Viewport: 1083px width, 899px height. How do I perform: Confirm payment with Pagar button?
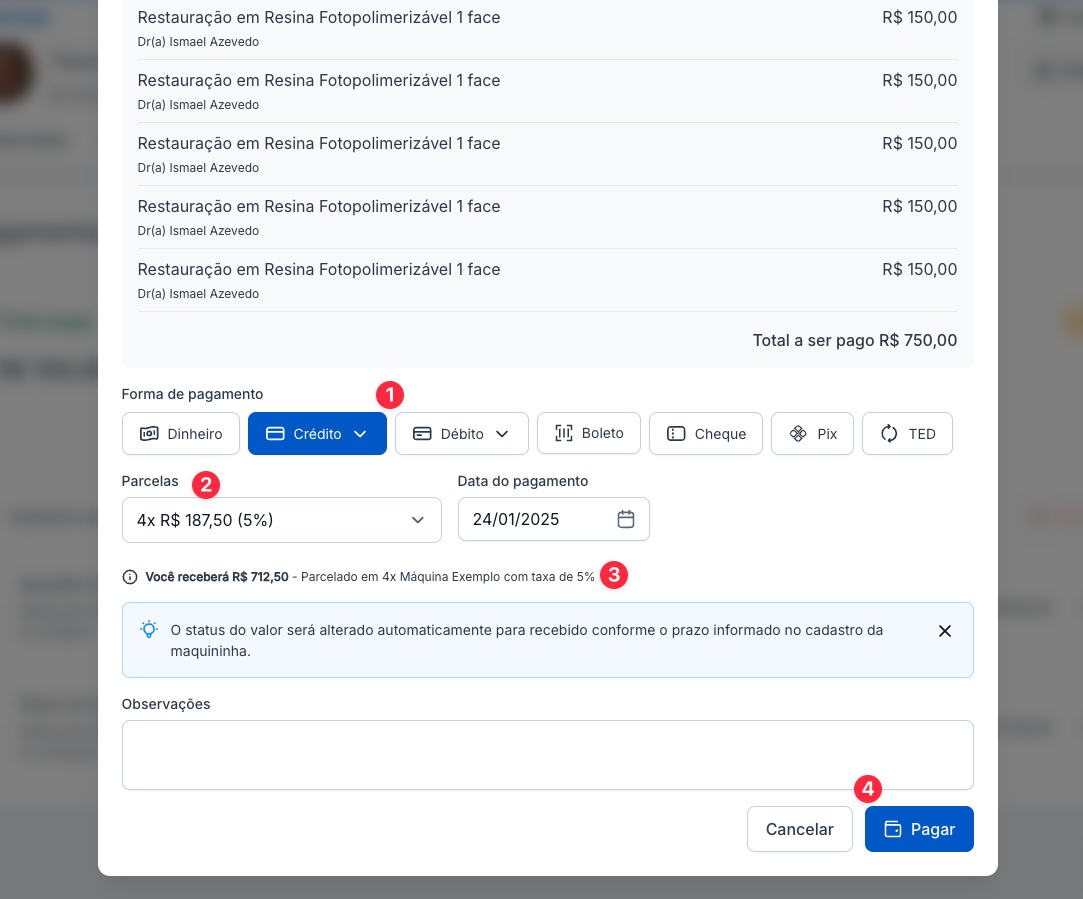(919, 829)
